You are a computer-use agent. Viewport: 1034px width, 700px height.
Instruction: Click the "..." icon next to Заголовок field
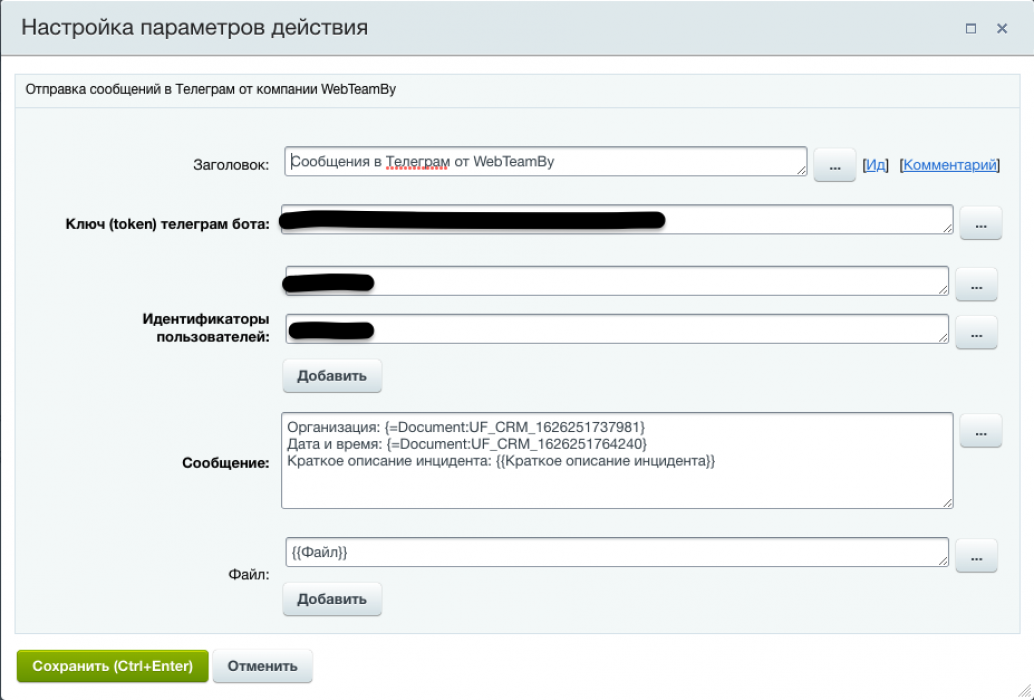[x=834, y=166]
